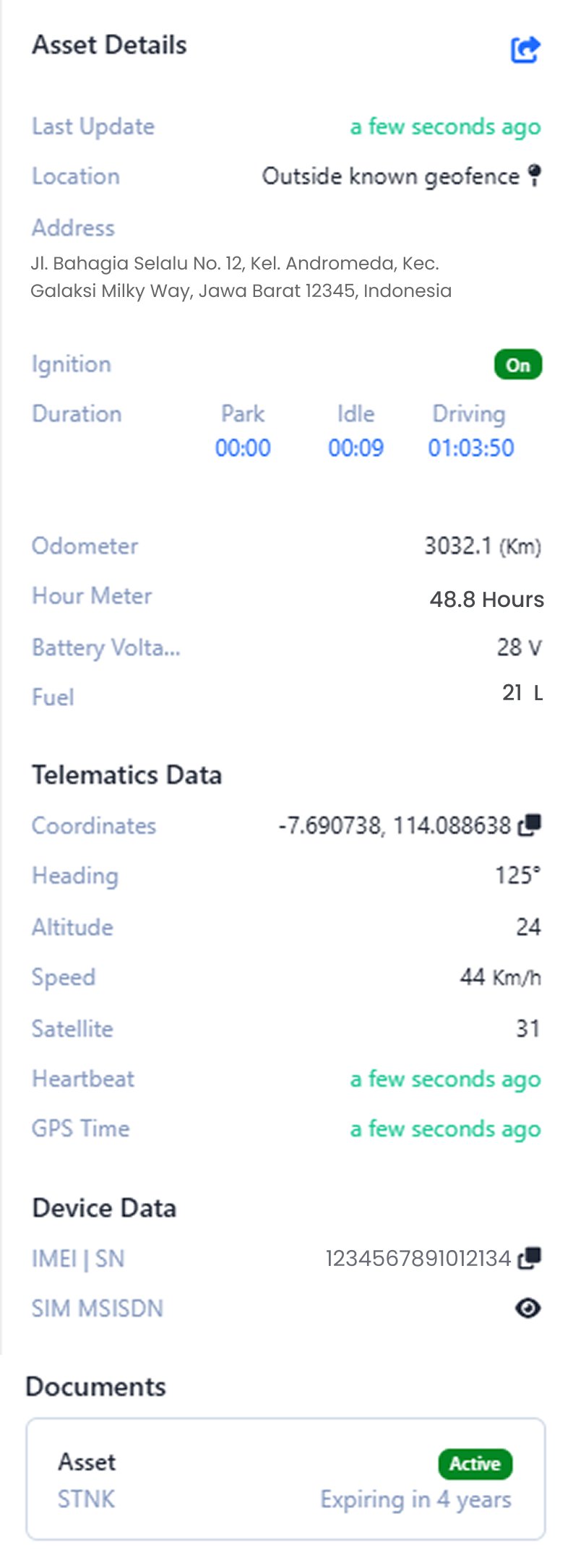Select the Park duration value
Image resolution: width=573 pixels, height=1568 pixels.
(243, 448)
